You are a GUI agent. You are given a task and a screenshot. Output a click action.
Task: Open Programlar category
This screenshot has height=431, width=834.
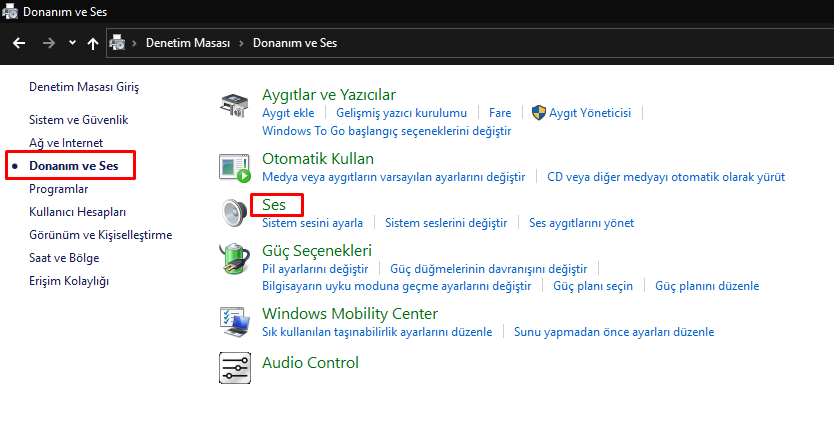[59, 189]
